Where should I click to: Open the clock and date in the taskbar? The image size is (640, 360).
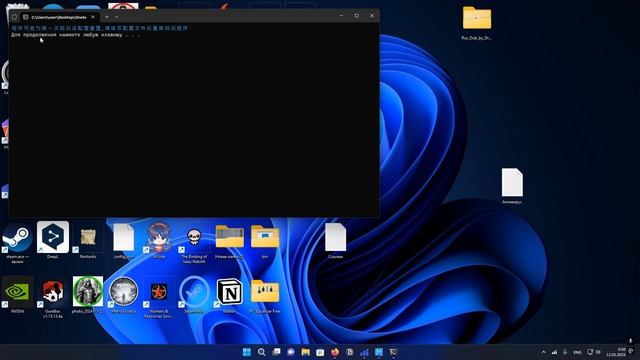click(616, 352)
